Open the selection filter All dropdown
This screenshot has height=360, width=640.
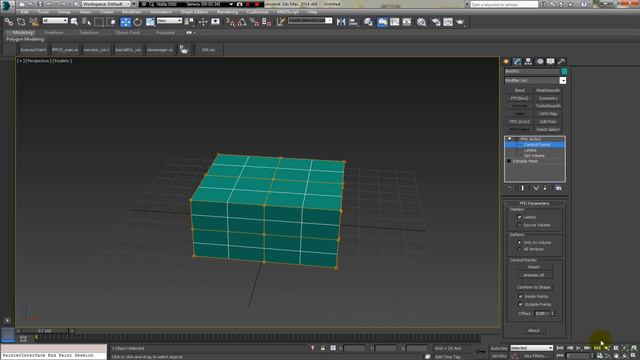55,21
